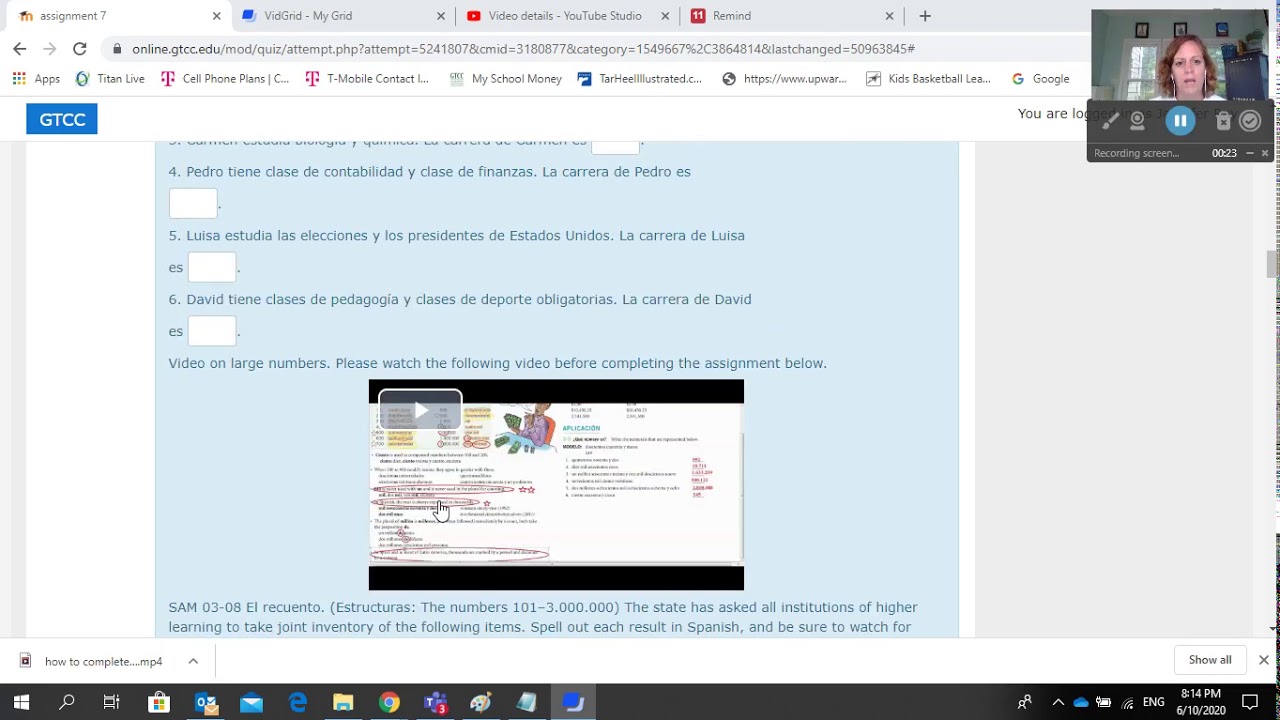Check battery status tray icon

tap(1104, 702)
